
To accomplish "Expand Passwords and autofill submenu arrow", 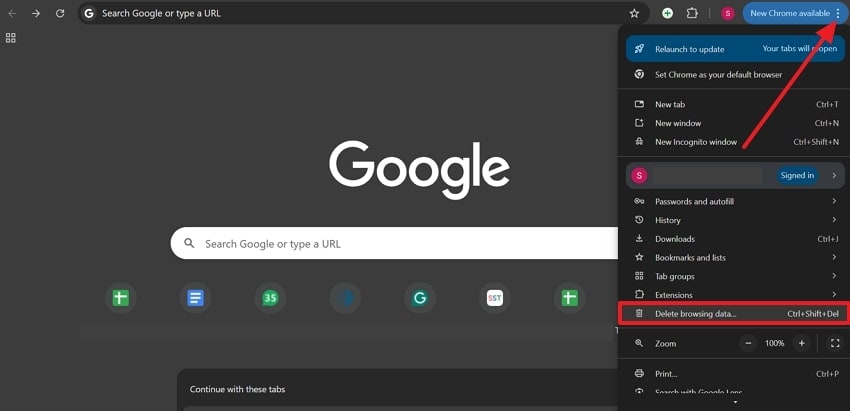I will click(x=834, y=201).
